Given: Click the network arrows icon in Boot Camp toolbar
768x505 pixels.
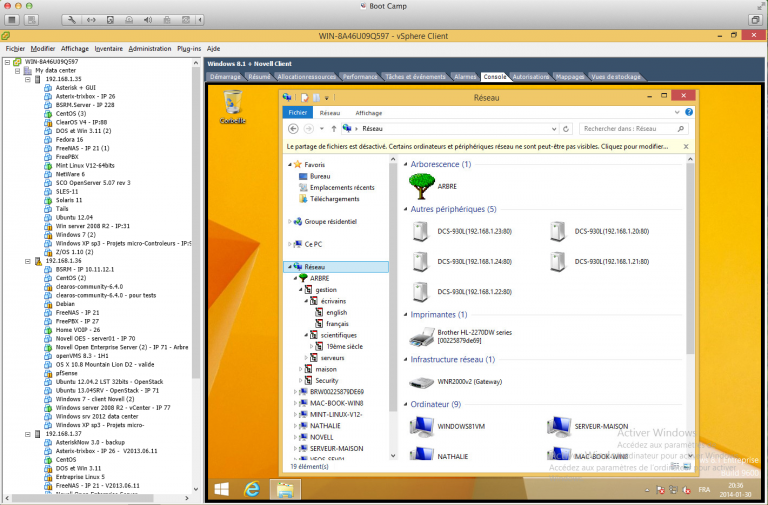Looking at the screenshot, I should coord(91,20).
